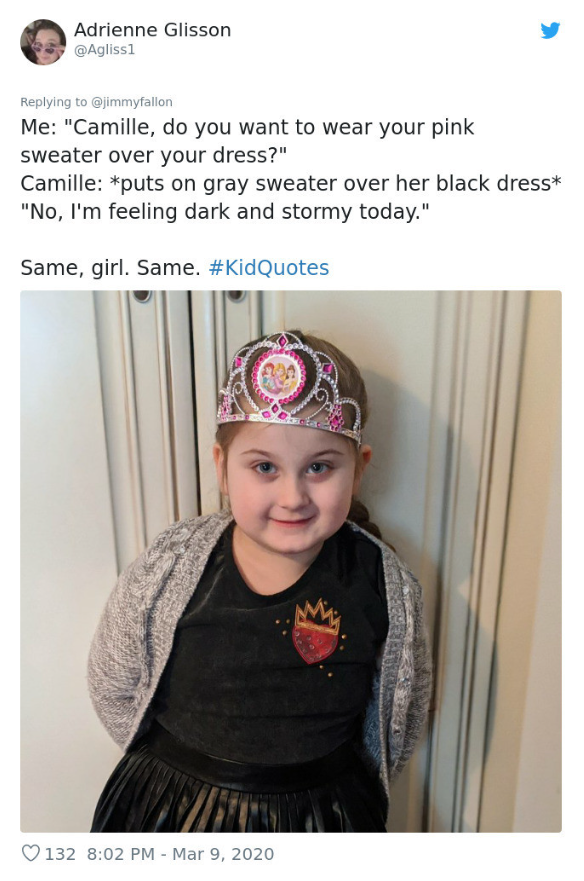Open the 8:02 PM timestamp

120,854
